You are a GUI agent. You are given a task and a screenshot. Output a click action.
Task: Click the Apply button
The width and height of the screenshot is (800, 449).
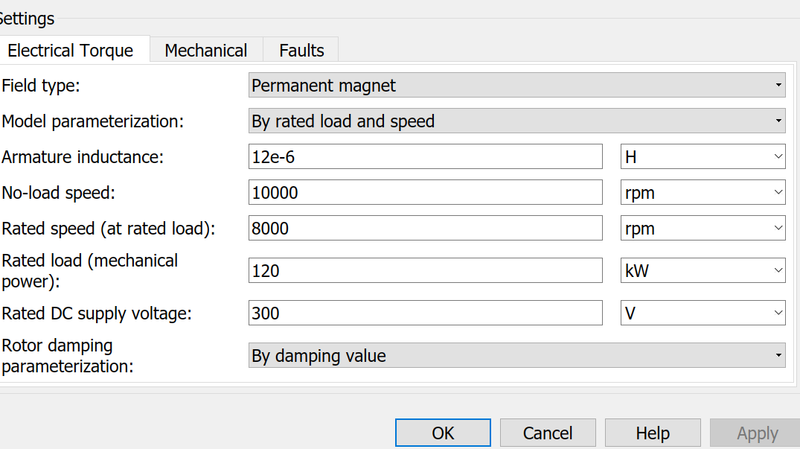click(x=756, y=433)
